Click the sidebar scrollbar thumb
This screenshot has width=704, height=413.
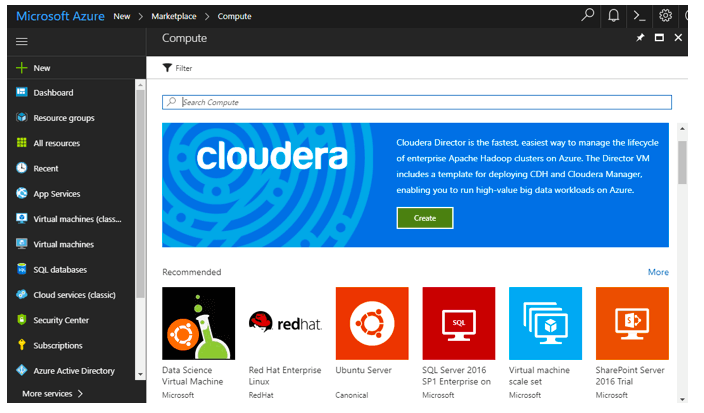click(140, 194)
